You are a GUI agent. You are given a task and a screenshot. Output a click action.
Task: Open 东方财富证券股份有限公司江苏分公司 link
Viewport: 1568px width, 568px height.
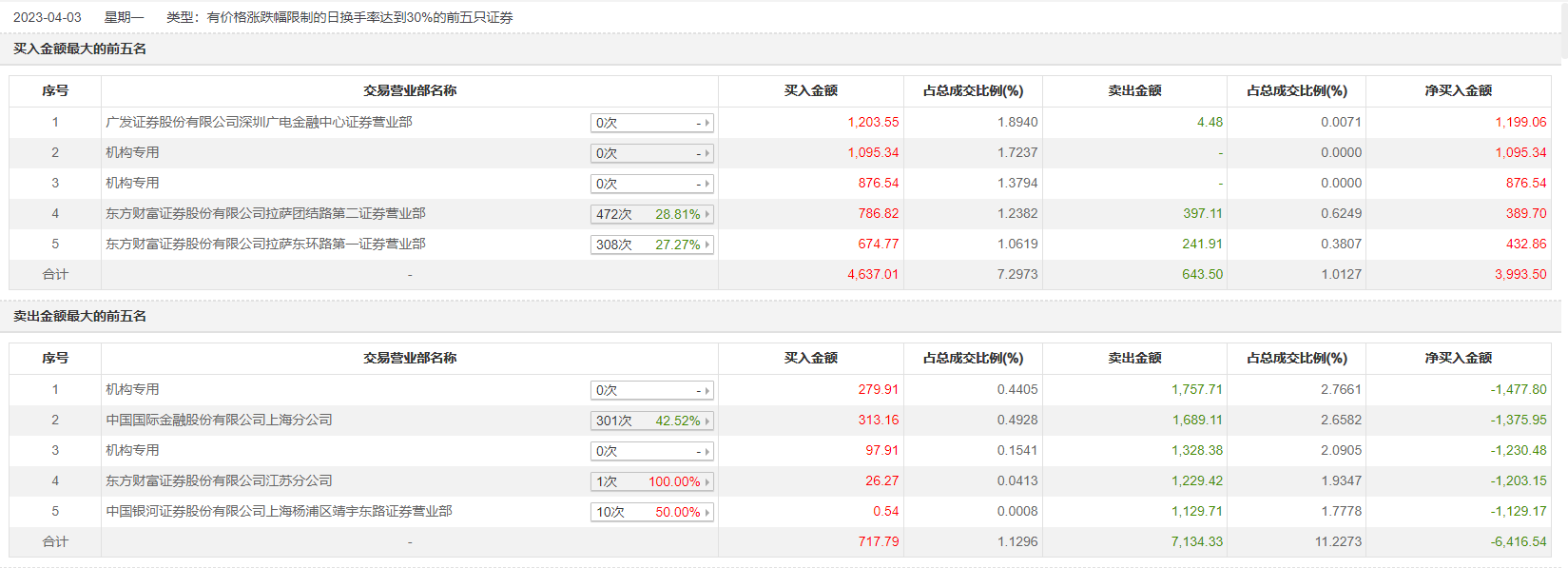[219, 480]
